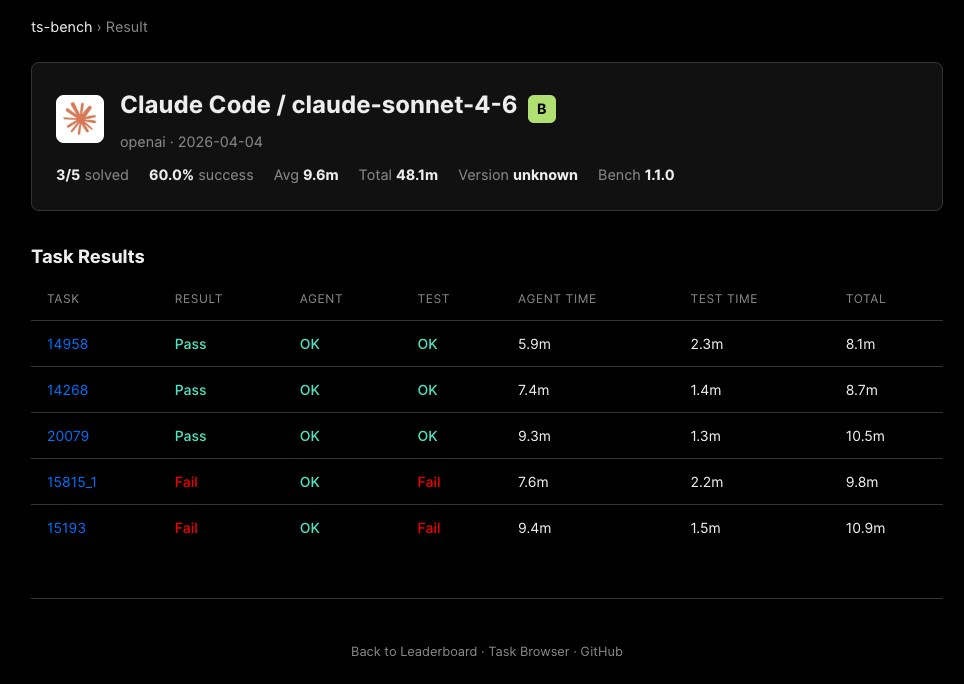Screen dimensions: 964x684
Task: Click agent time 7.4m
Action: tap(534, 390)
